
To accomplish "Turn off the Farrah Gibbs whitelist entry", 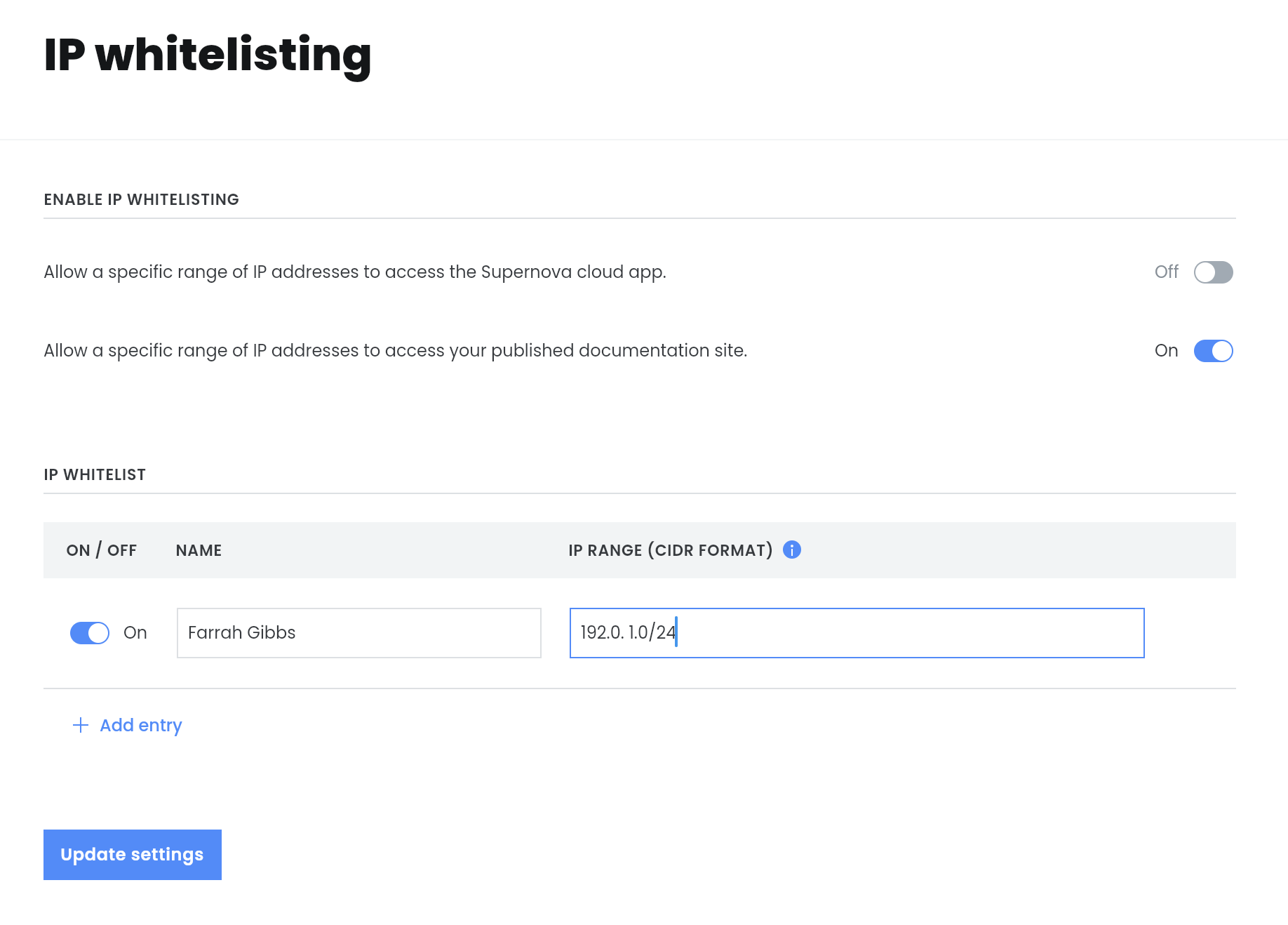I will (x=90, y=633).
